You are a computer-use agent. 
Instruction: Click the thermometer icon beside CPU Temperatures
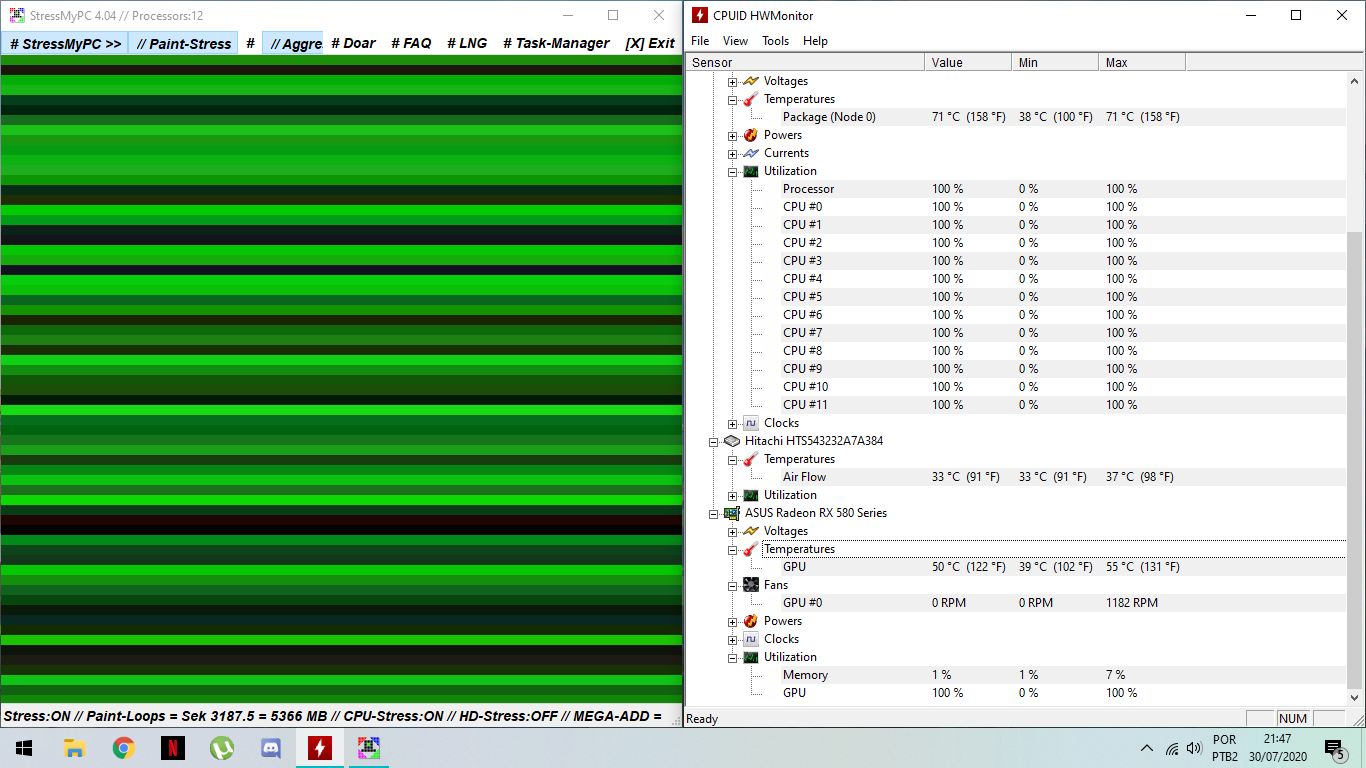pyautogui.click(x=751, y=99)
